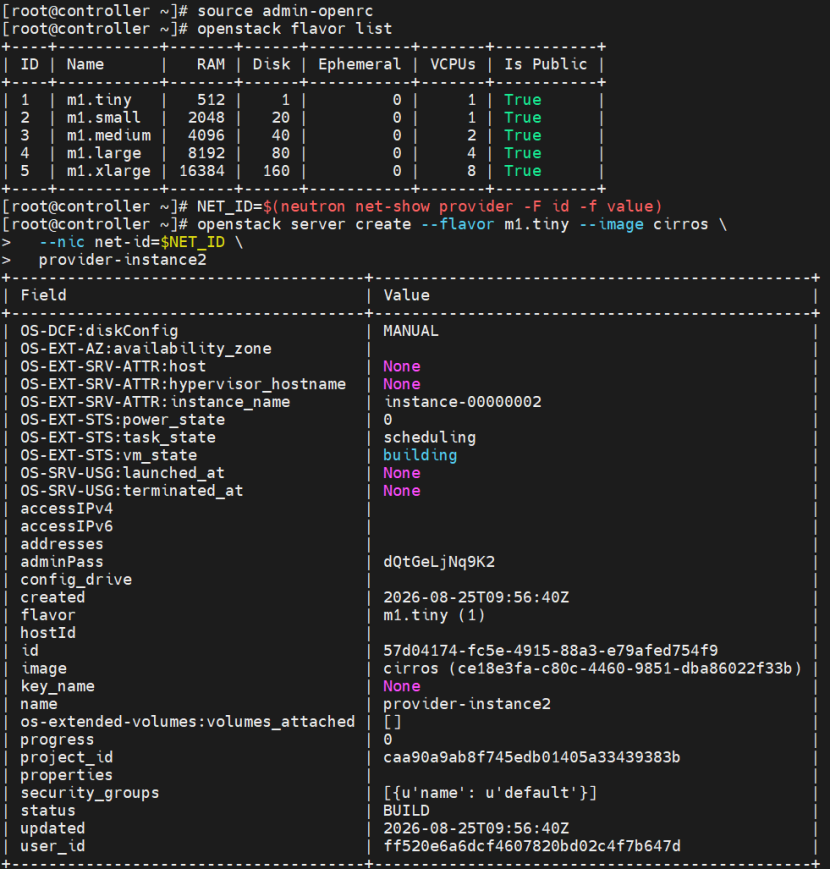
Task: Click the Disk value 160
Action: (x=276, y=171)
